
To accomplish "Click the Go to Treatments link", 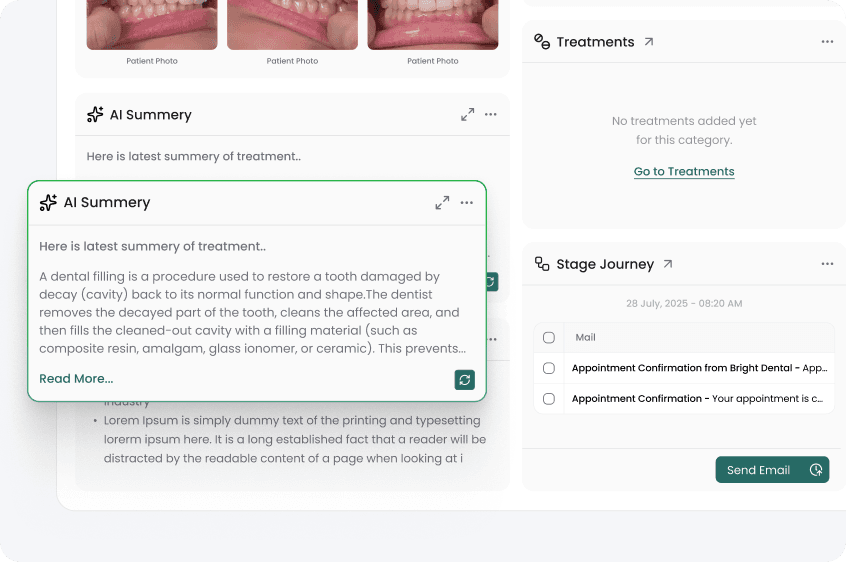I will coord(684,172).
